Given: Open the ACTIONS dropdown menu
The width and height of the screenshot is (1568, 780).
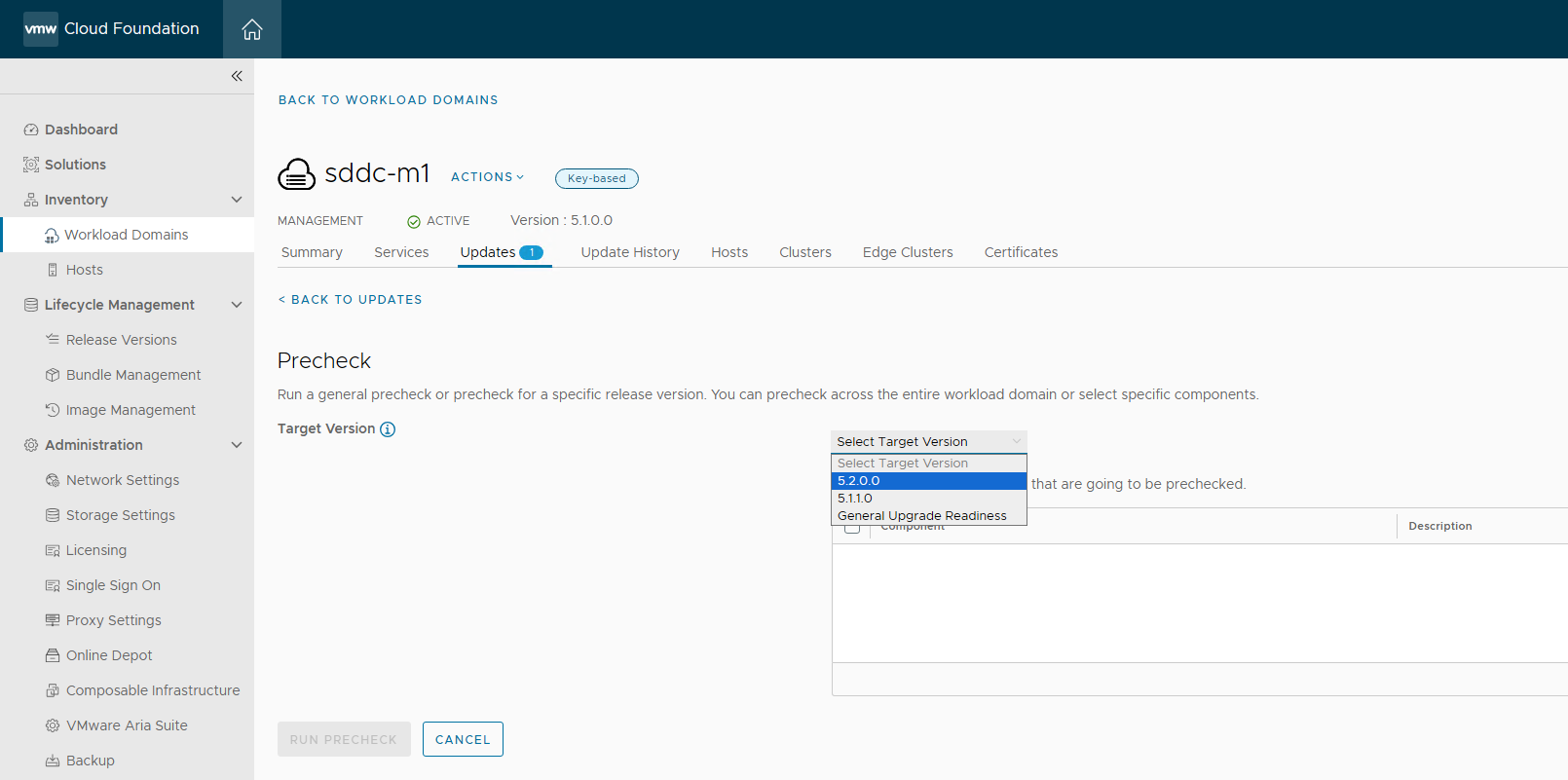Looking at the screenshot, I should pyautogui.click(x=487, y=177).
